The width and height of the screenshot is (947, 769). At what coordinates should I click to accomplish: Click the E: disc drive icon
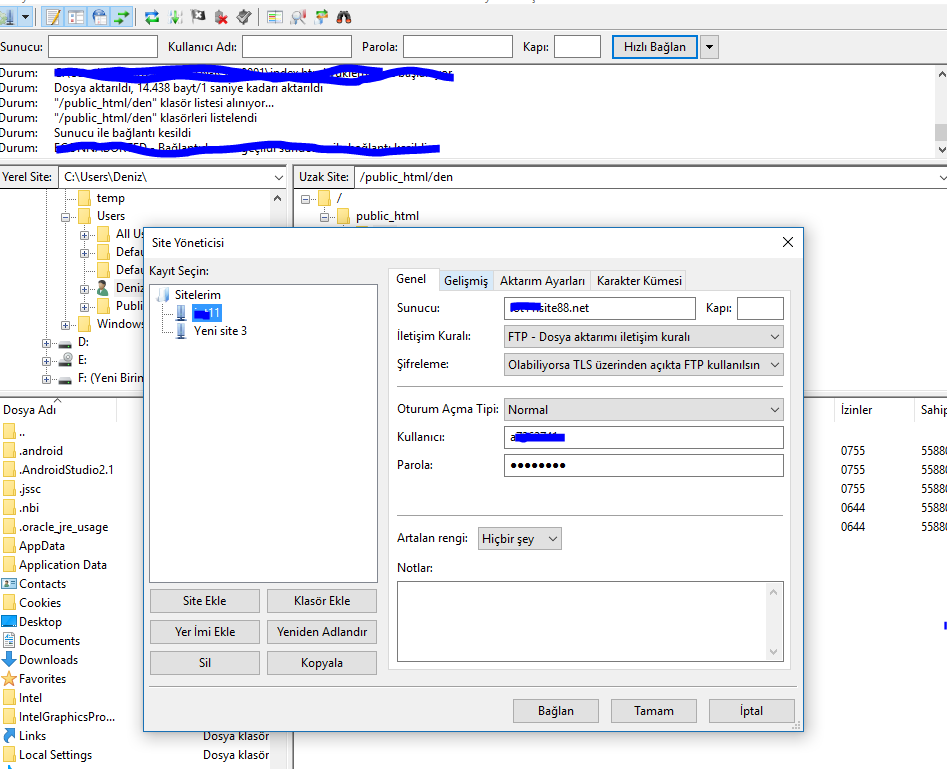(x=66, y=360)
